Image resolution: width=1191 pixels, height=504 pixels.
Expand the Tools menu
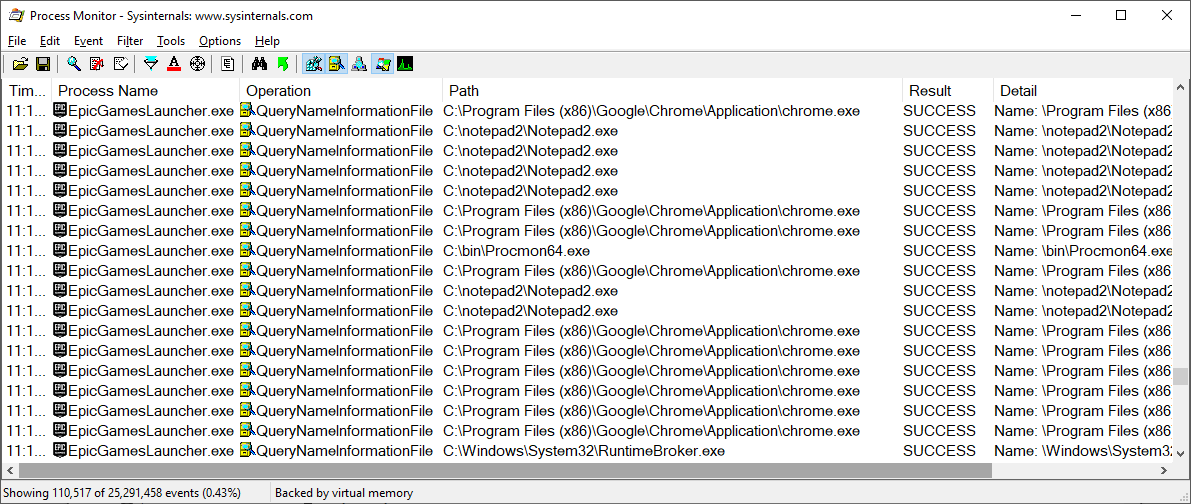pos(171,41)
